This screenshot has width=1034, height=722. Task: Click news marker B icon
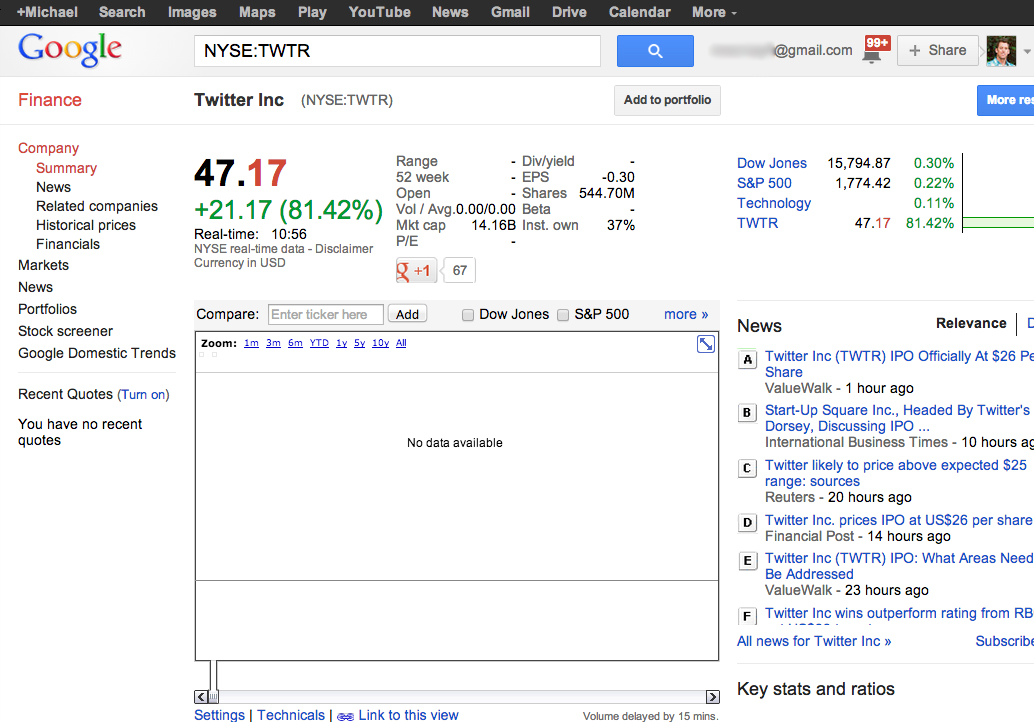click(747, 413)
